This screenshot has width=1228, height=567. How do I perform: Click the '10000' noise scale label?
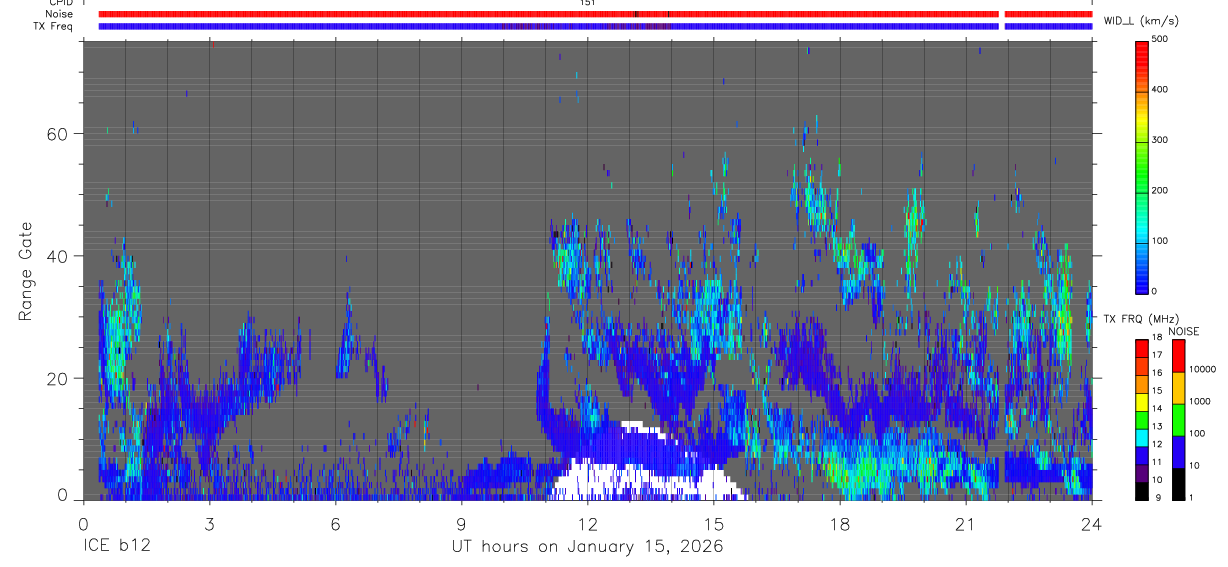point(1202,369)
